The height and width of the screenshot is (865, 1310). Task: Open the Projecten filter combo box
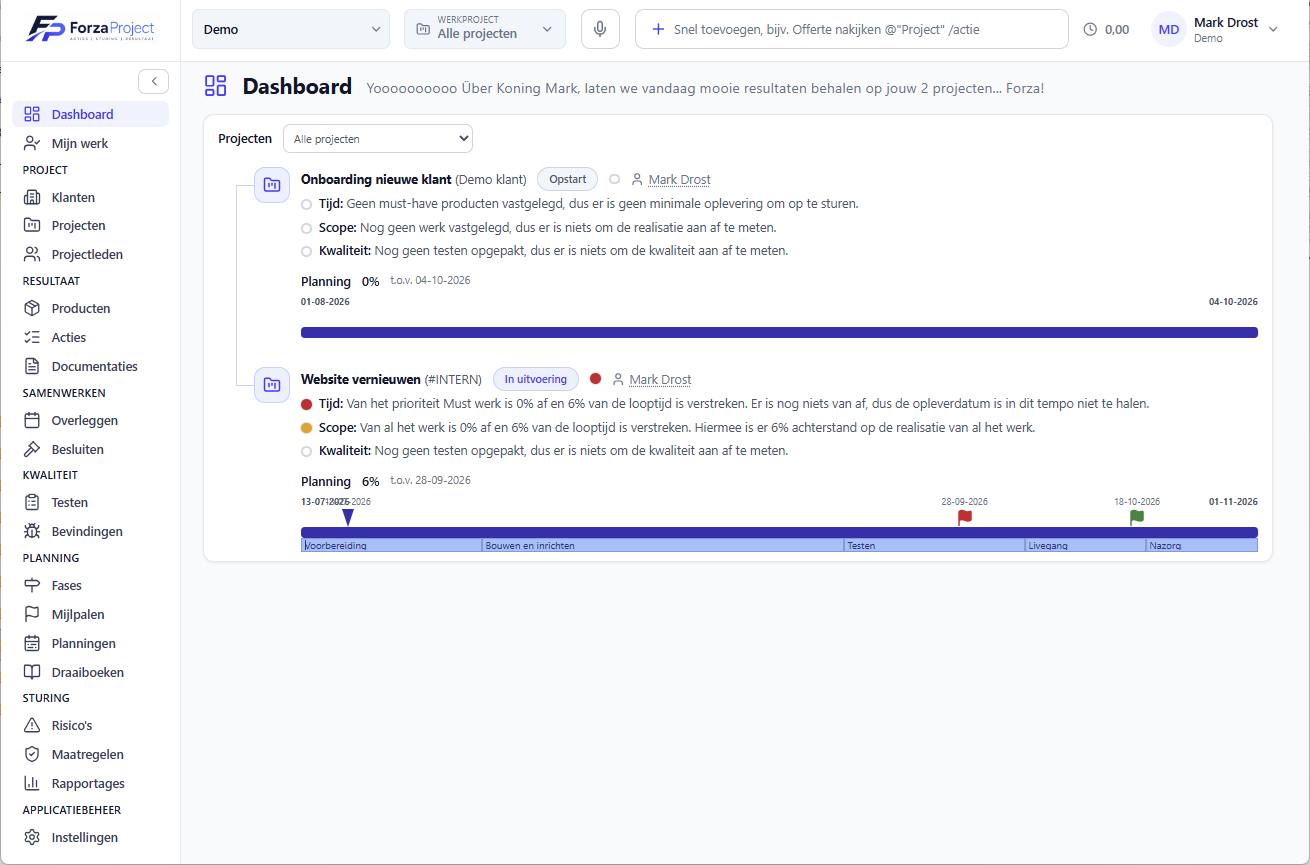coord(378,139)
